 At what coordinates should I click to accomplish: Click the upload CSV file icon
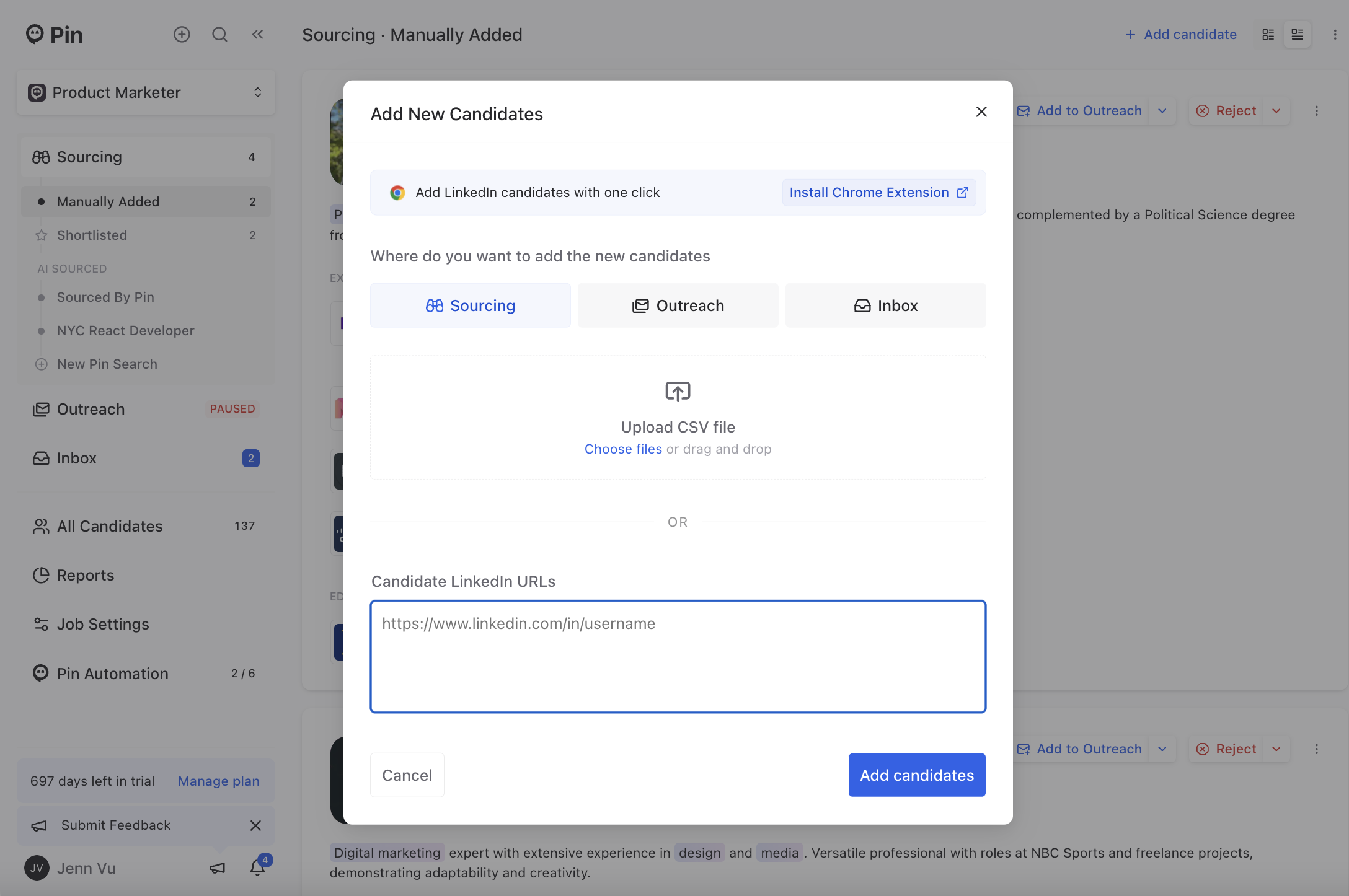click(678, 392)
